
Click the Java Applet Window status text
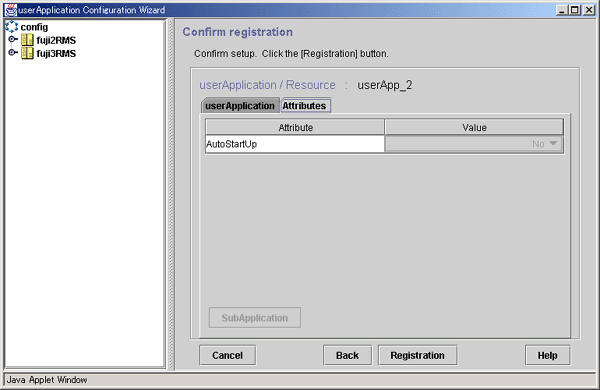point(47,380)
